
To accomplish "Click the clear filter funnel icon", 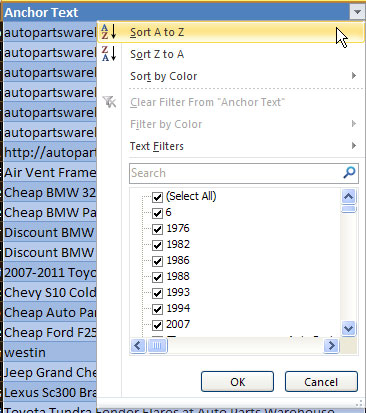I will (109, 102).
